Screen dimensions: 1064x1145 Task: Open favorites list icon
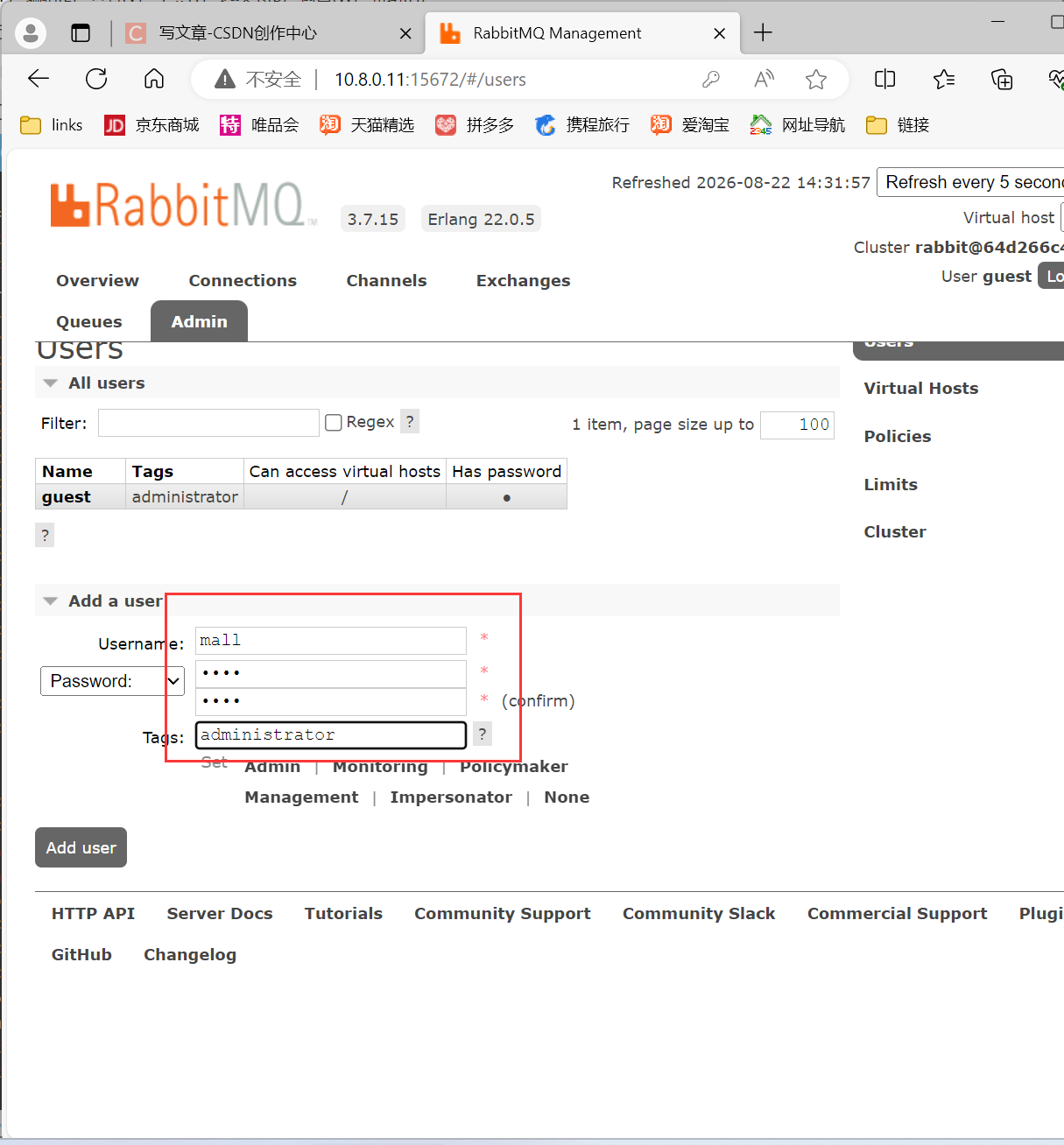[944, 80]
